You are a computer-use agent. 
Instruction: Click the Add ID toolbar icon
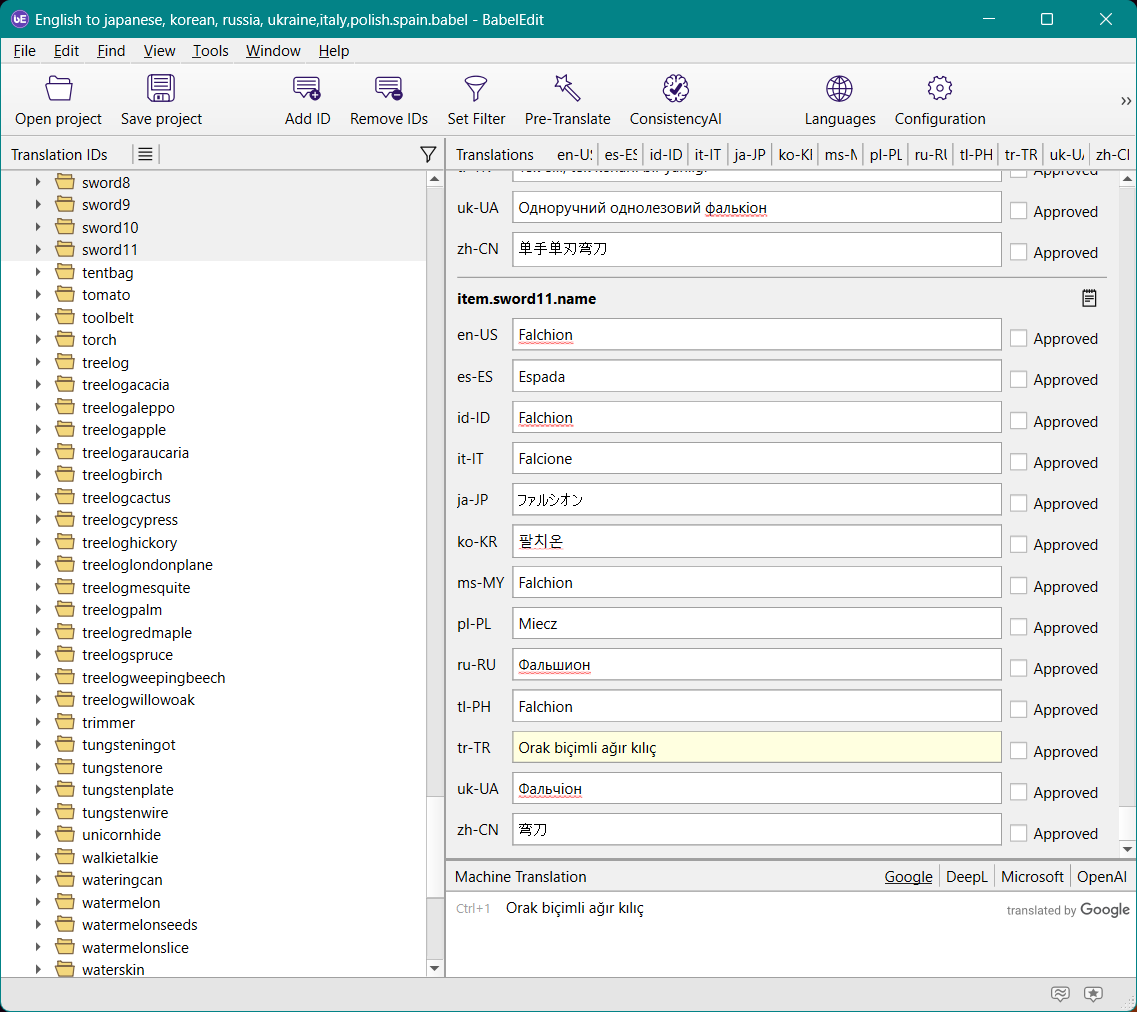307,89
